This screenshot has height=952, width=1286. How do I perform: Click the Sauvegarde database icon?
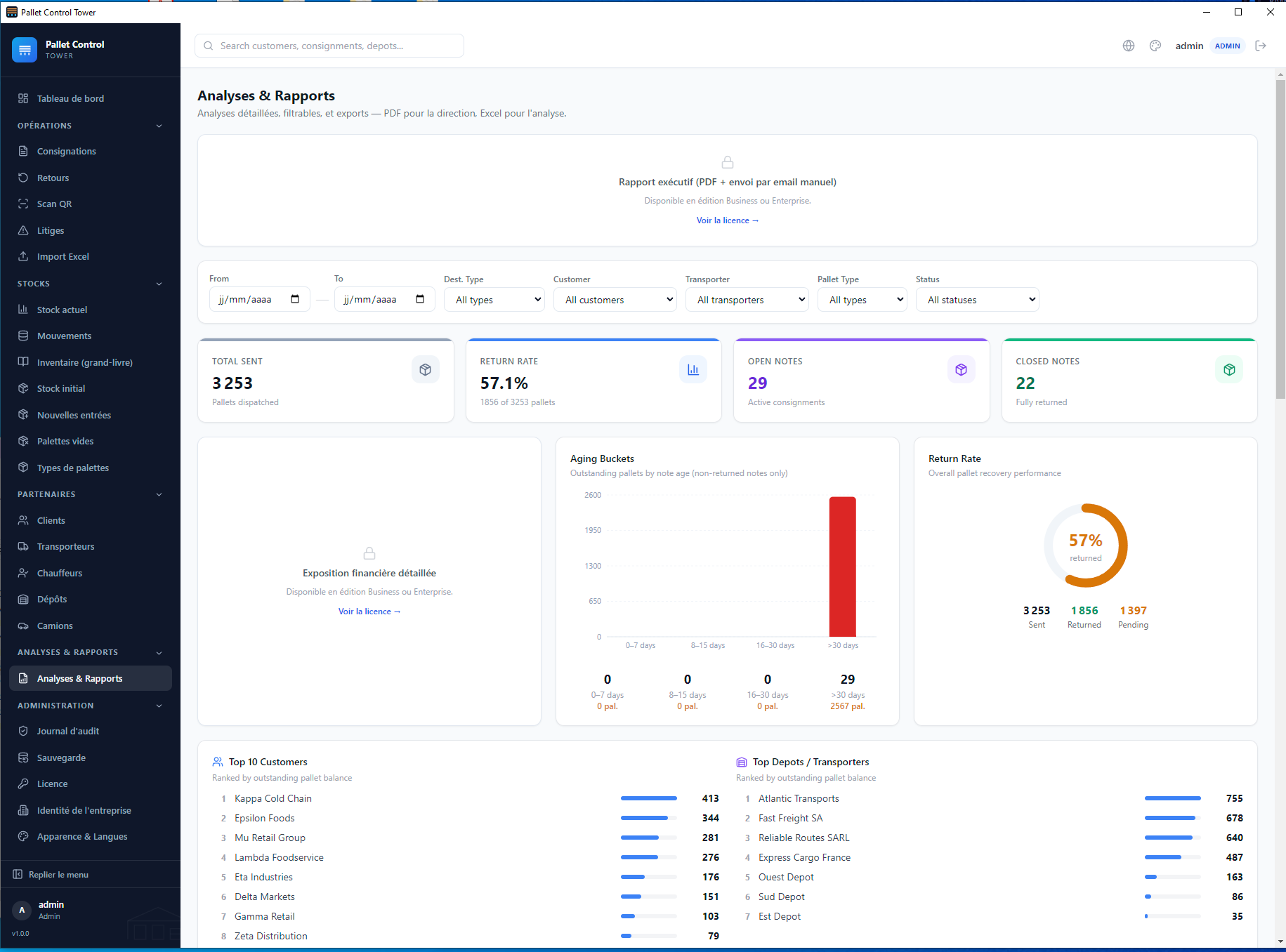point(23,758)
